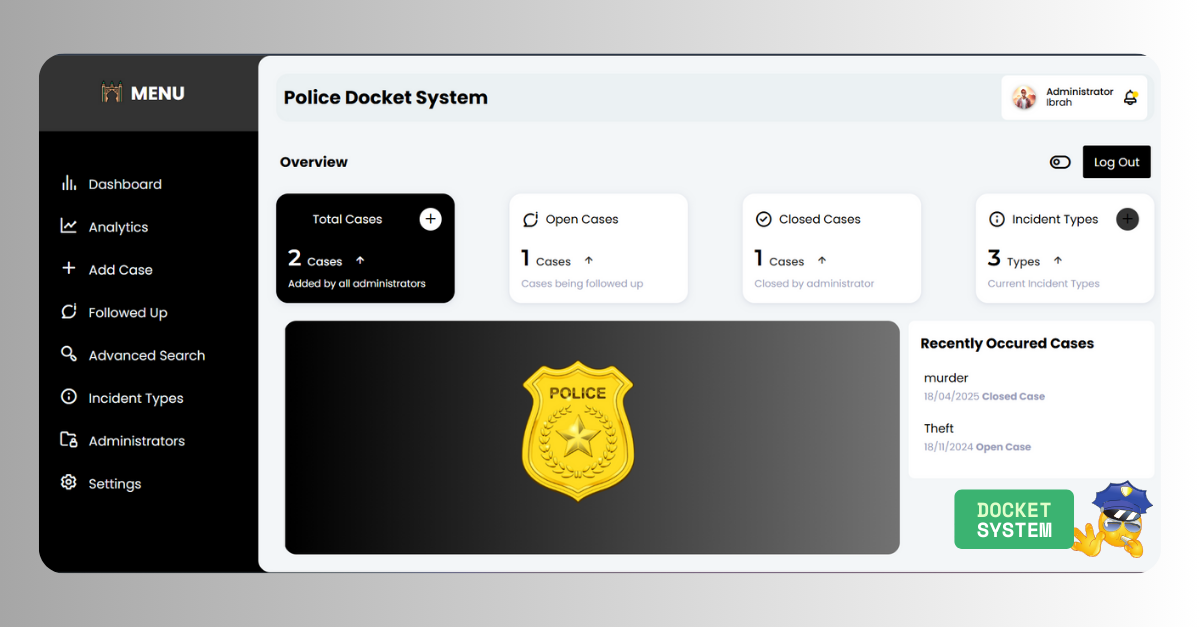This screenshot has width=1200, height=627.
Task: Open the Administrators section icon
Action: [68, 440]
